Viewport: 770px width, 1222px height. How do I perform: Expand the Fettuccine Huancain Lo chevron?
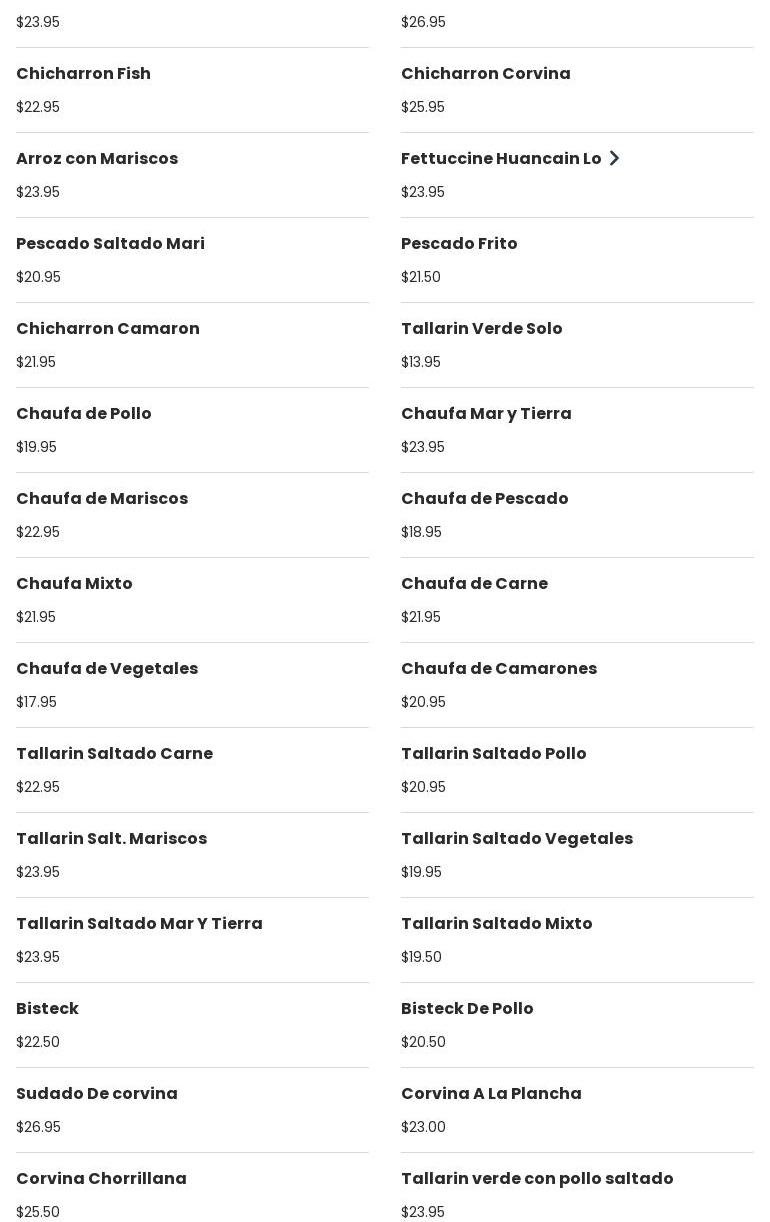pyautogui.click(x=614, y=158)
